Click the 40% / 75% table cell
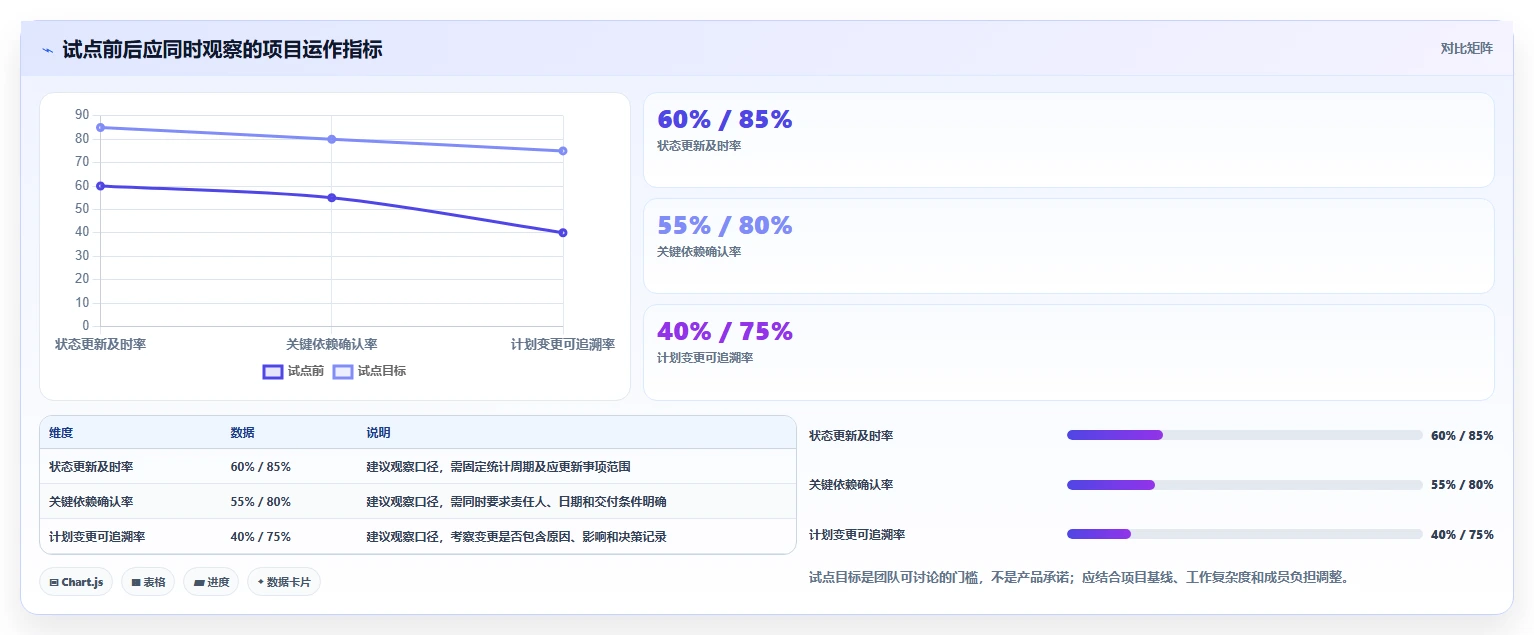This screenshot has height=635, width=1534. [x=260, y=537]
